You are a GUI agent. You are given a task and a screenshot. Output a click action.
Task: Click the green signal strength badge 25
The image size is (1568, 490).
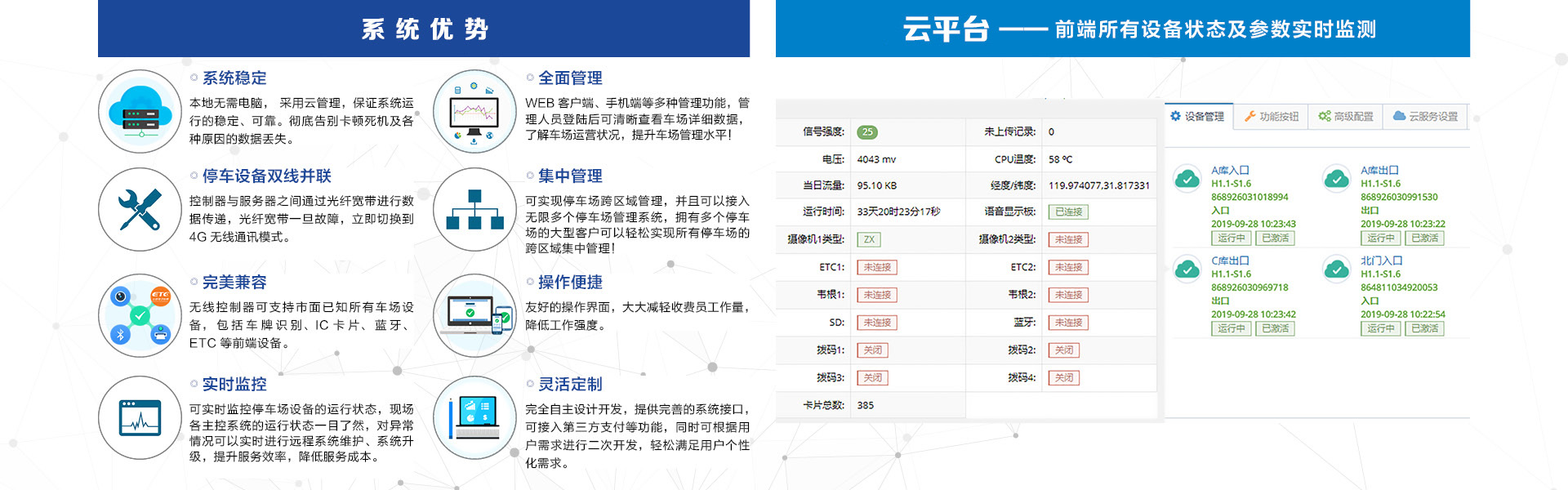[x=866, y=132]
